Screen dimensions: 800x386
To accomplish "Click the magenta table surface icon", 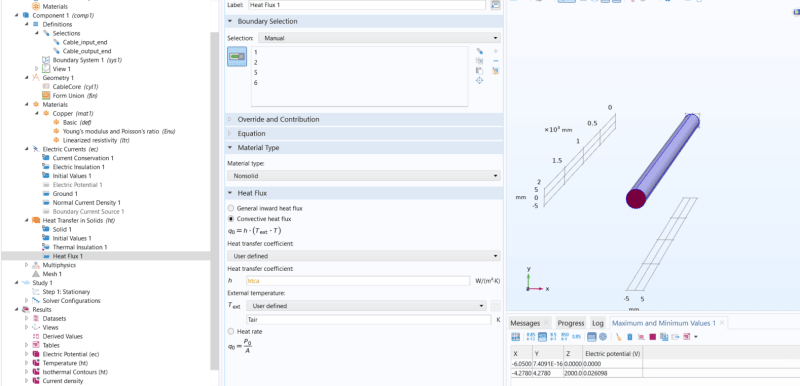I will pos(653,337).
